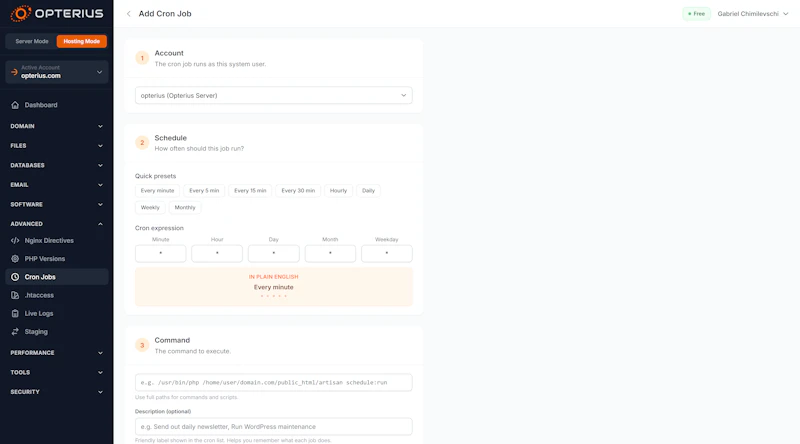Click the Description (optional) input field

(x=273, y=427)
